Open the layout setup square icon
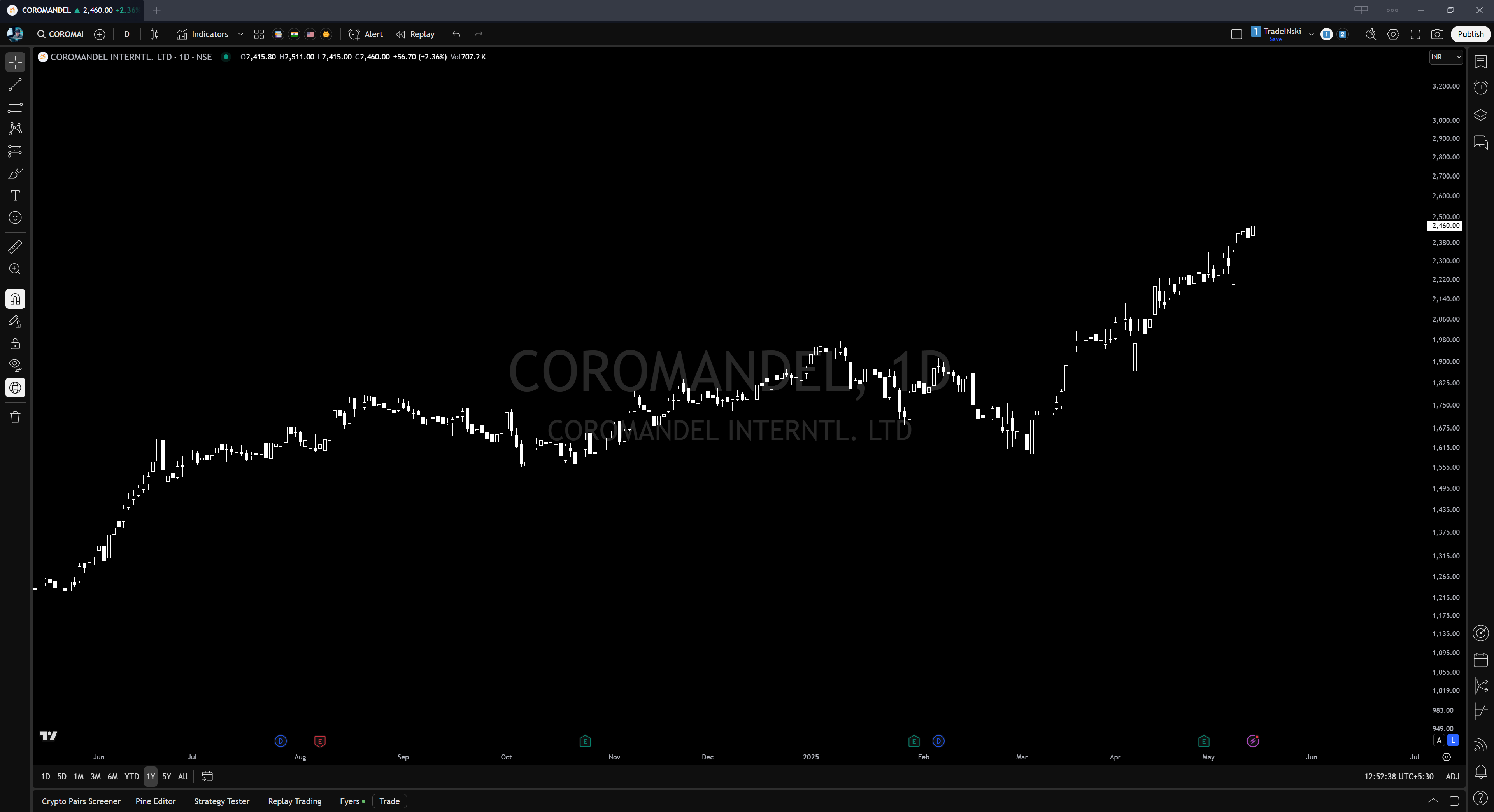1494x812 pixels. 1236,34
